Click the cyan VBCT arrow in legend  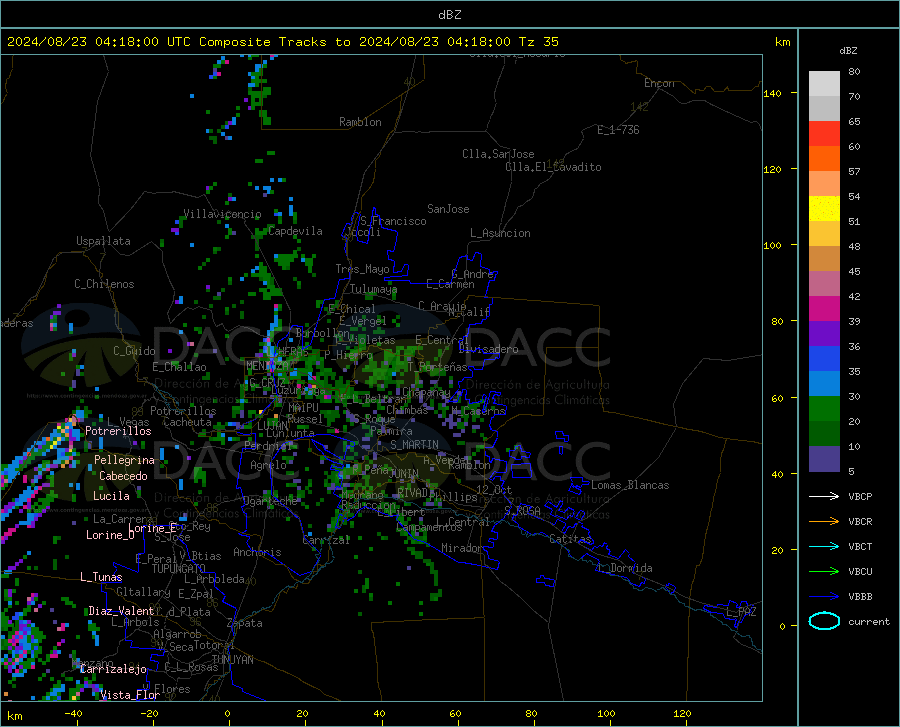824,546
